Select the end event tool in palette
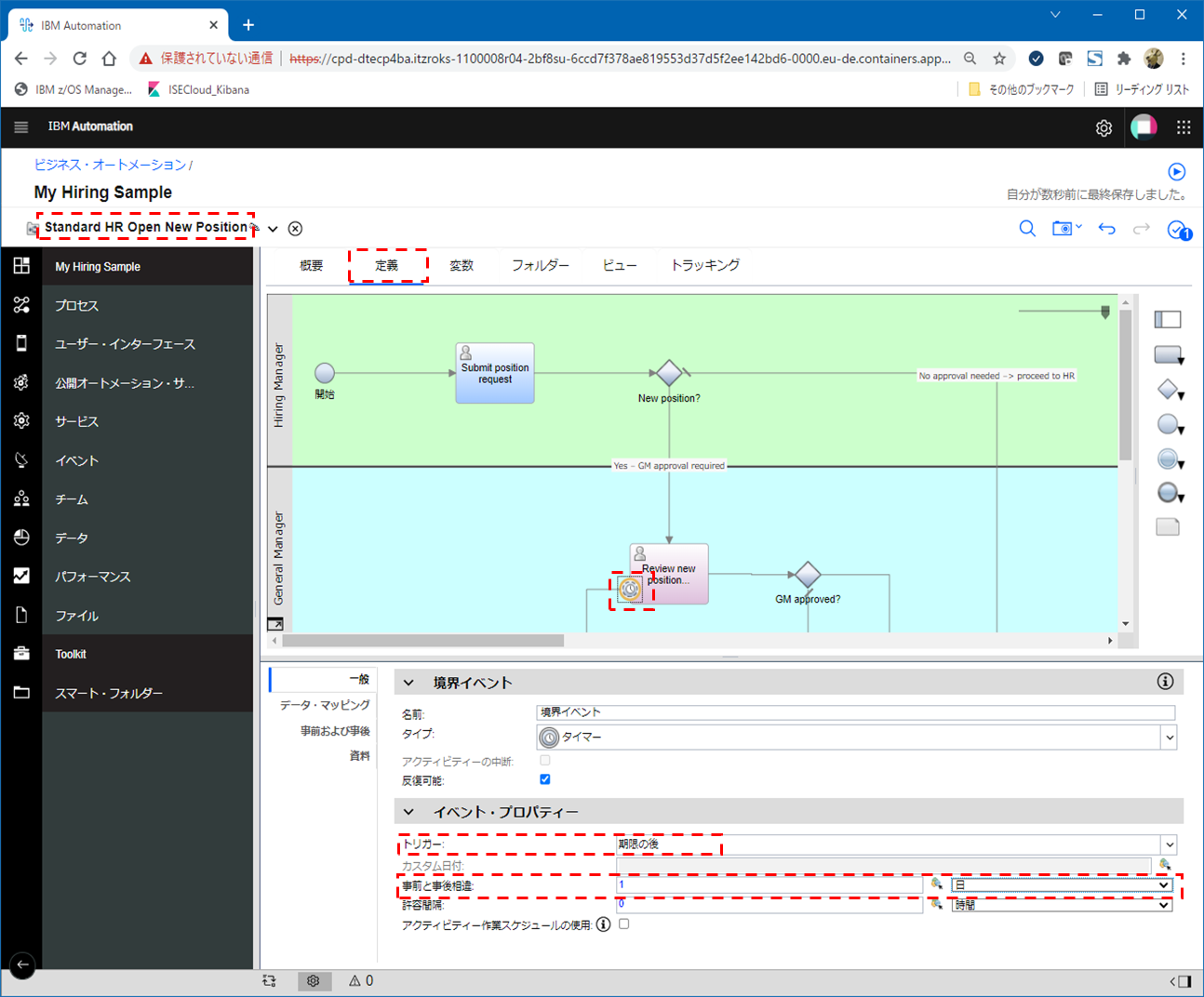The image size is (1204, 997). point(1169,493)
